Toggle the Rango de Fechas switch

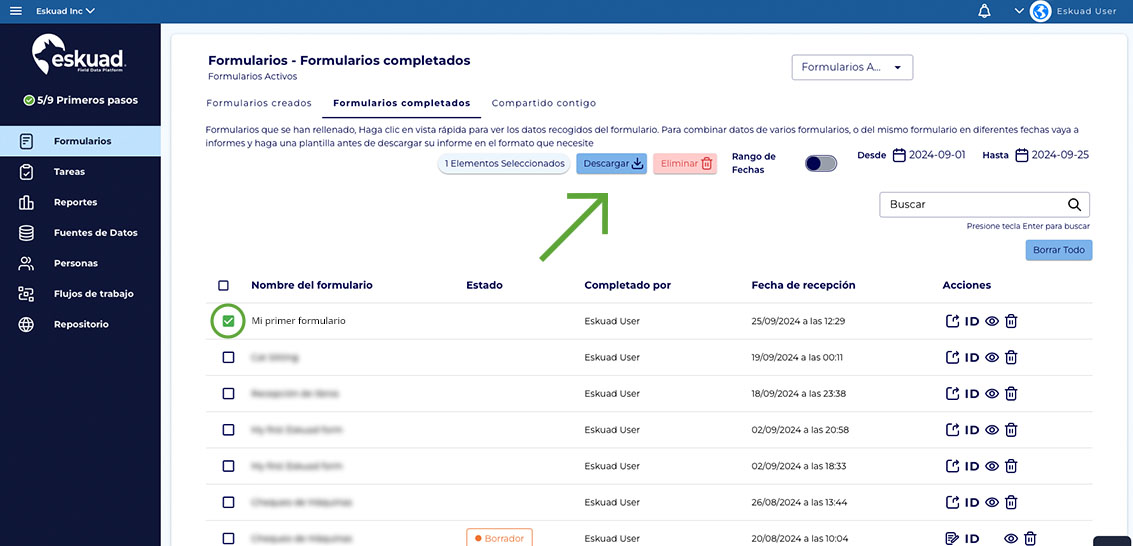(820, 163)
